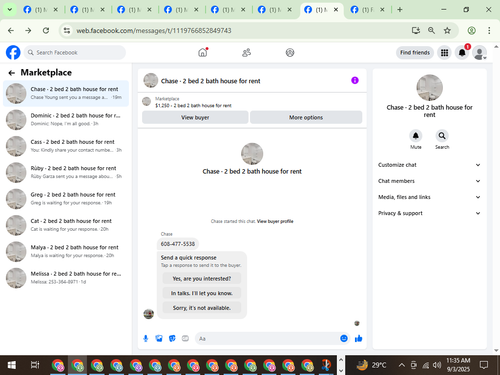This screenshot has width=500, height=375.
Task: Open the site information icon in address bar
Action: [x=67, y=31]
